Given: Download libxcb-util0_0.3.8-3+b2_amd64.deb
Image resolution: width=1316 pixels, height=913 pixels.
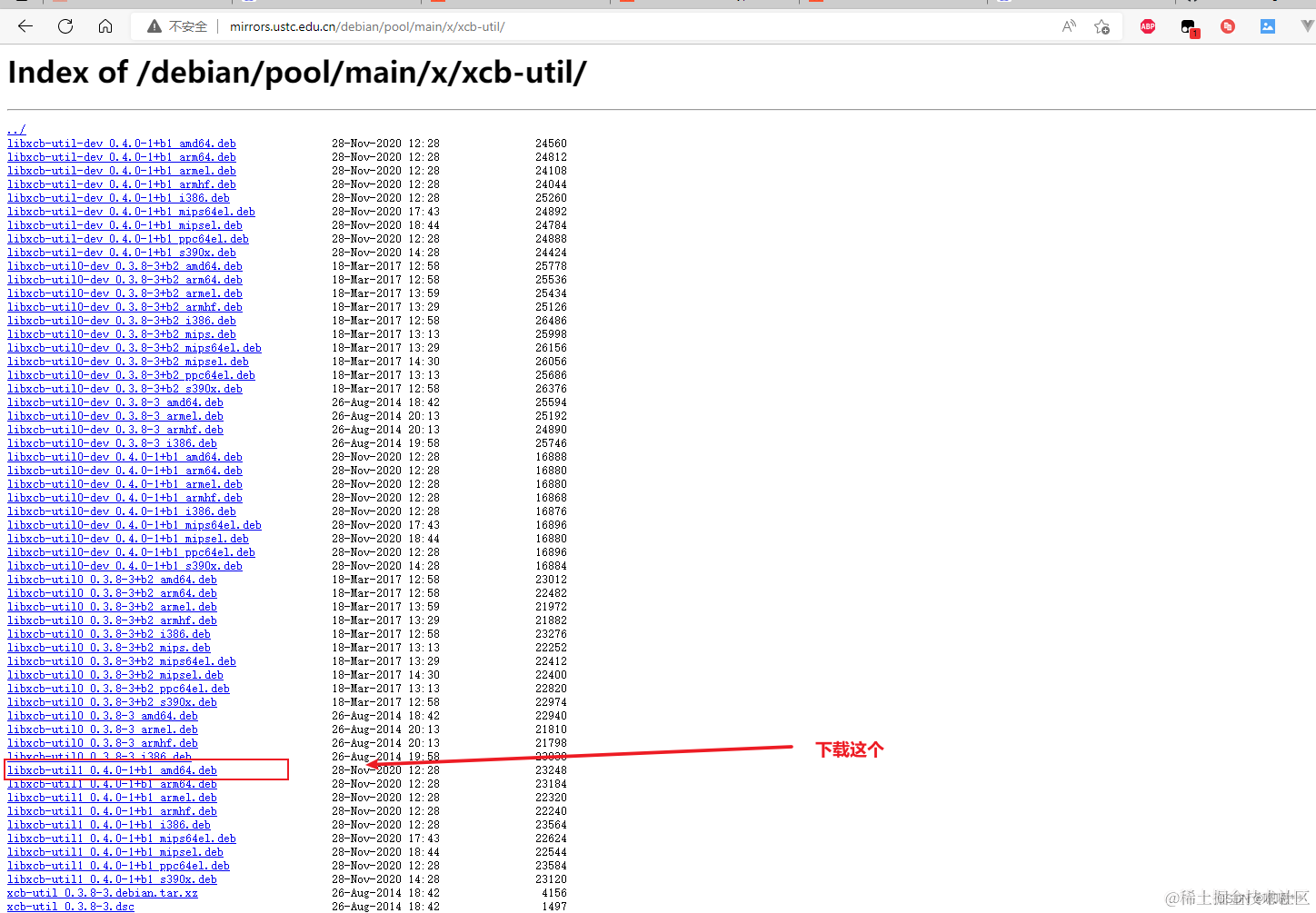Looking at the screenshot, I should [112, 580].
